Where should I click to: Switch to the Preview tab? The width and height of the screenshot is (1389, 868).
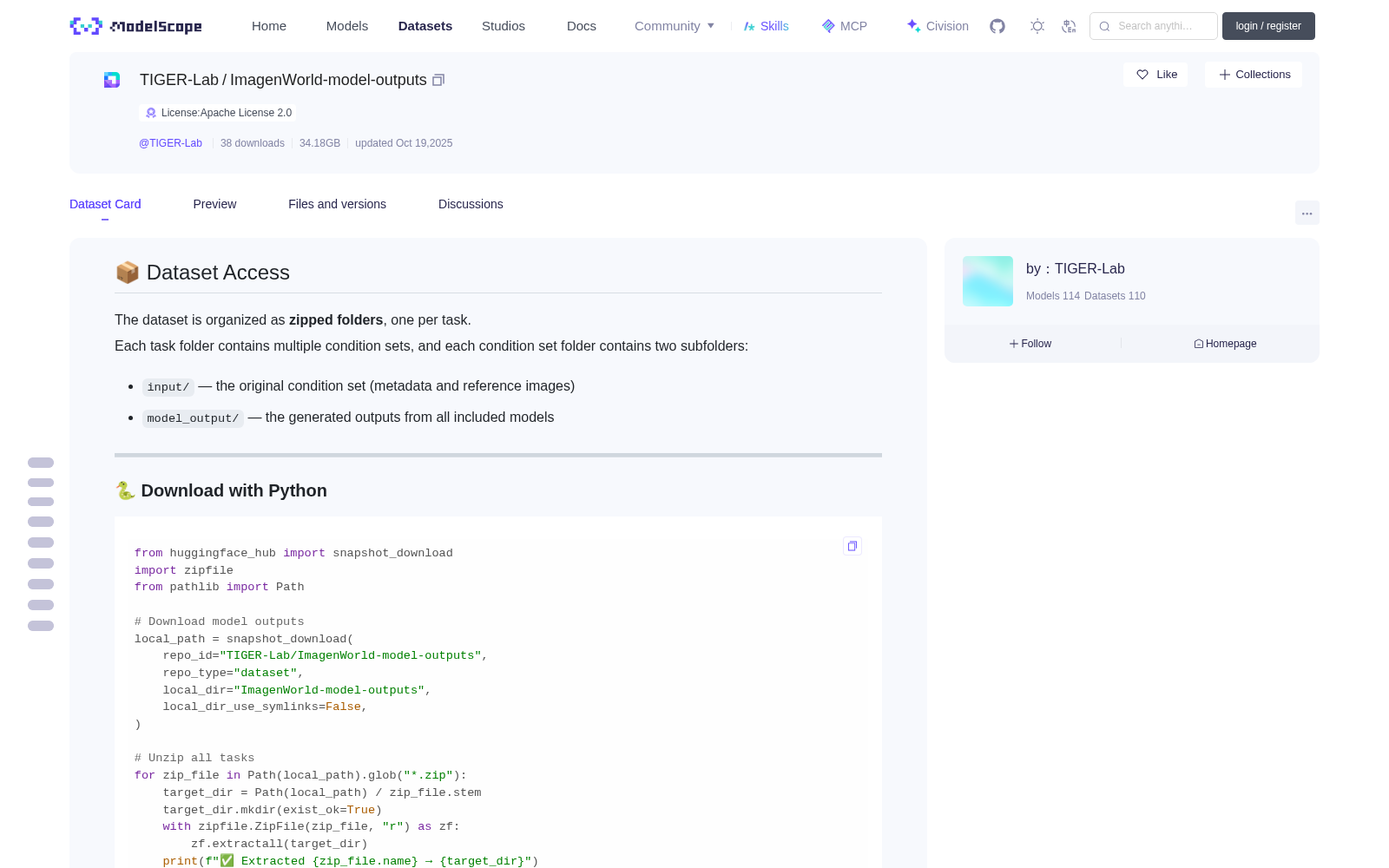(x=214, y=204)
